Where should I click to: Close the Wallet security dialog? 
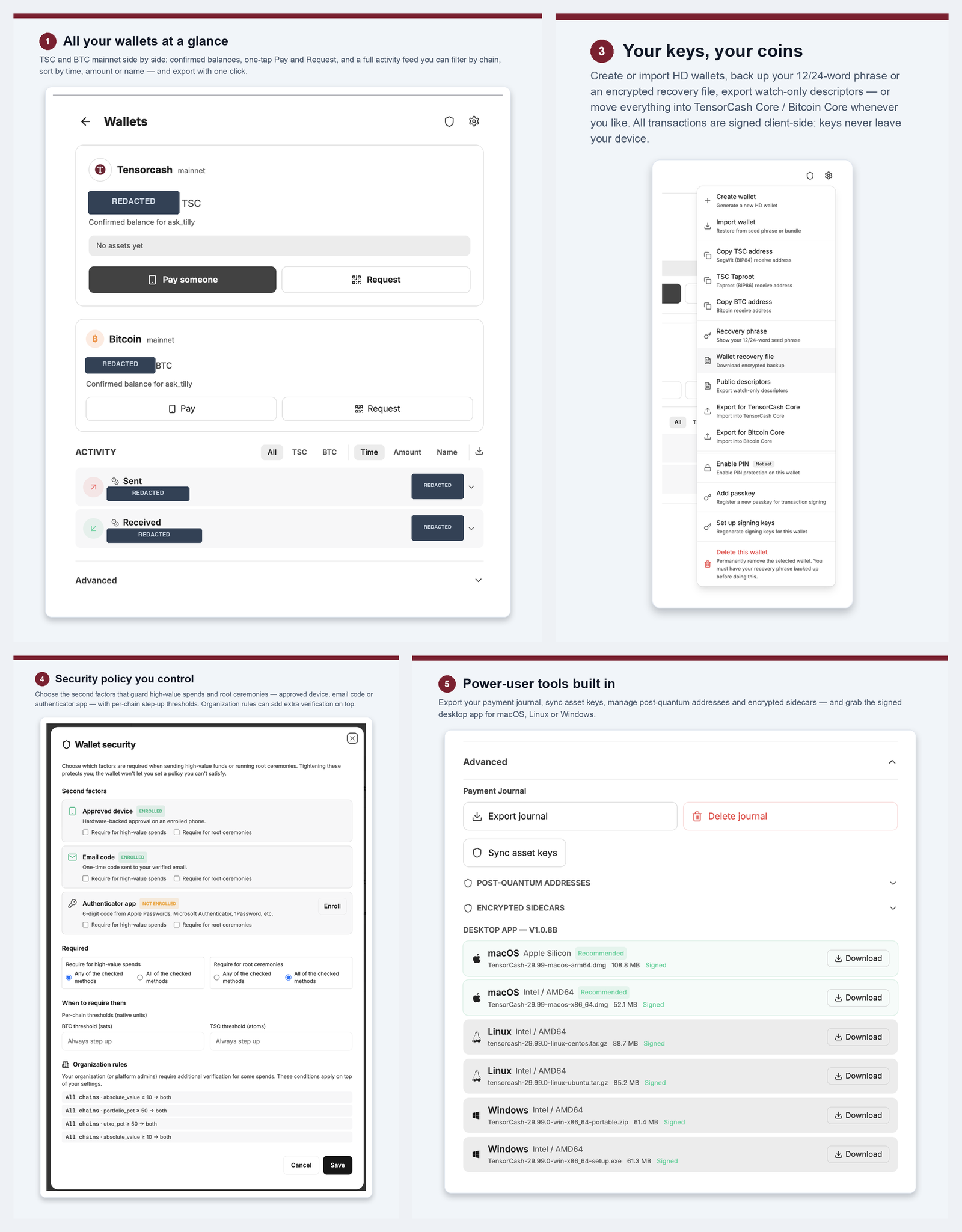click(x=352, y=738)
